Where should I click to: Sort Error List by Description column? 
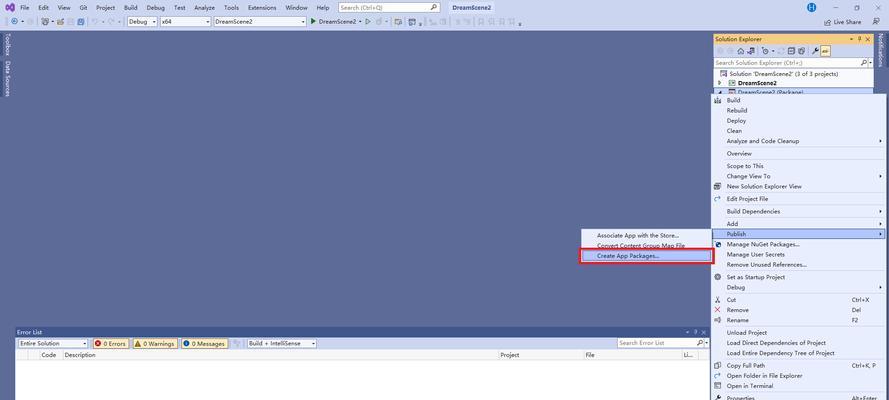[280, 355]
